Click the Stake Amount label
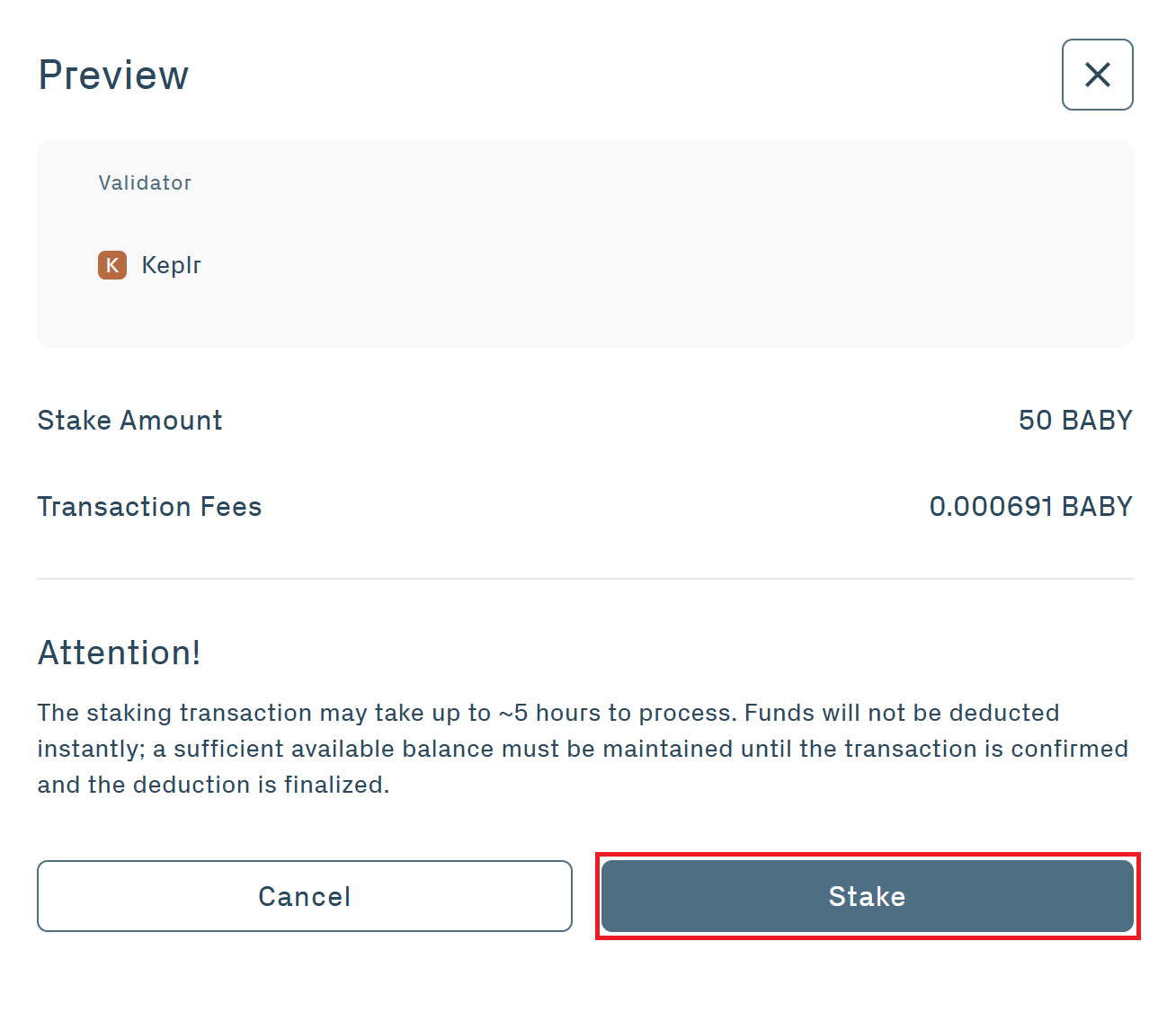Viewport: 1176px width, 1030px height. tap(129, 421)
